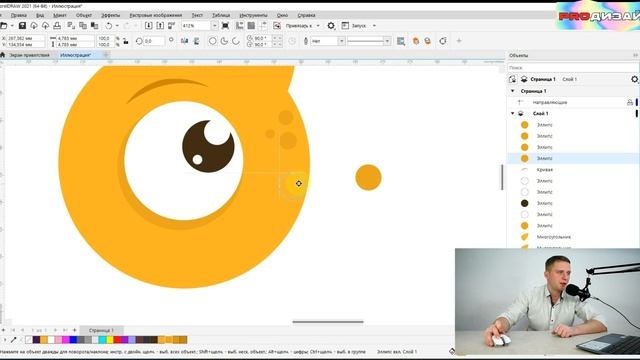Click the Cut icon in the toolbar
This screenshot has width=640, height=360.
click(71, 26)
